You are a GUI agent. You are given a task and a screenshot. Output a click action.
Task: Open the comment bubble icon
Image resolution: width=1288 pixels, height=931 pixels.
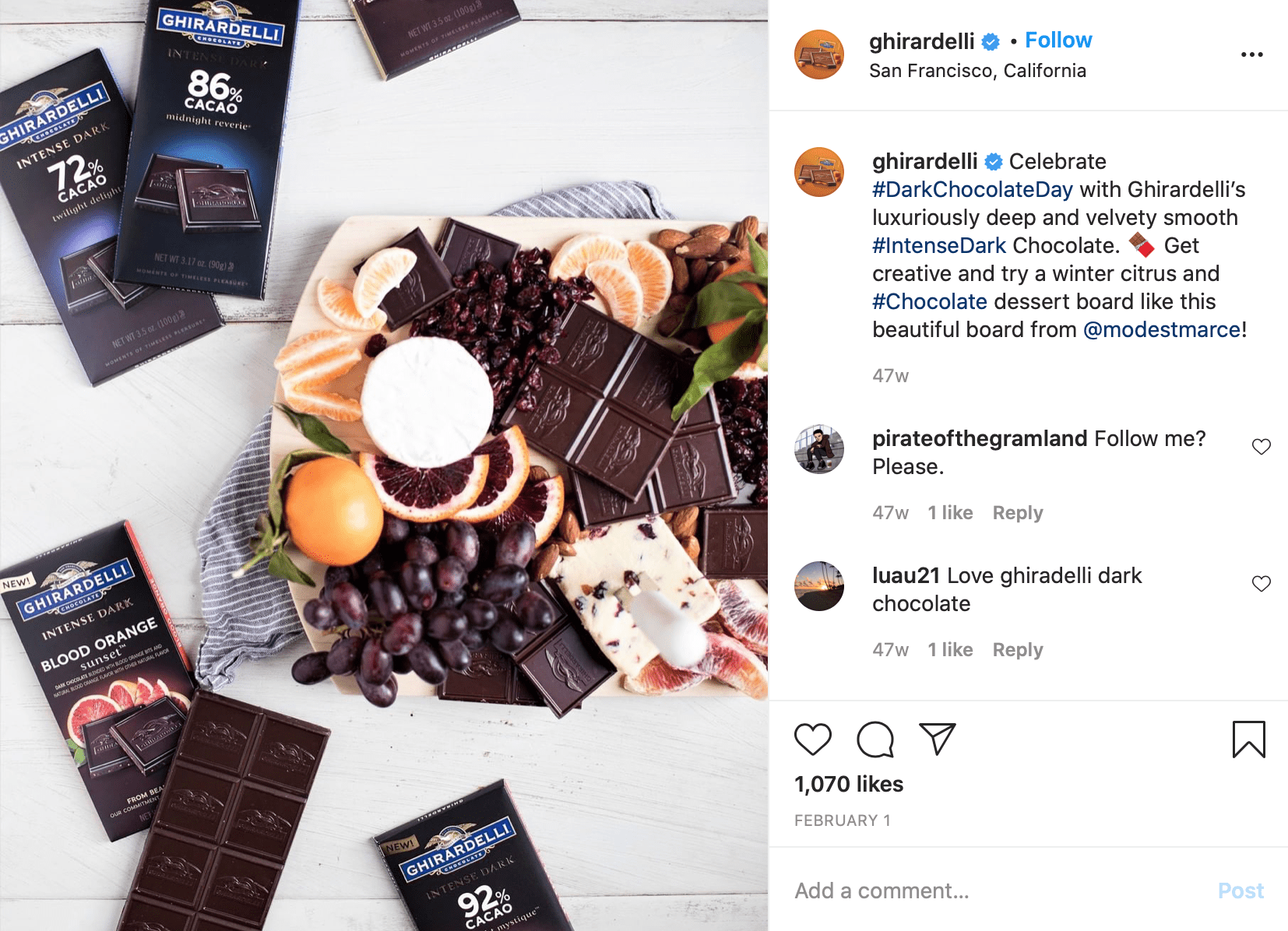(x=875, y=740)
